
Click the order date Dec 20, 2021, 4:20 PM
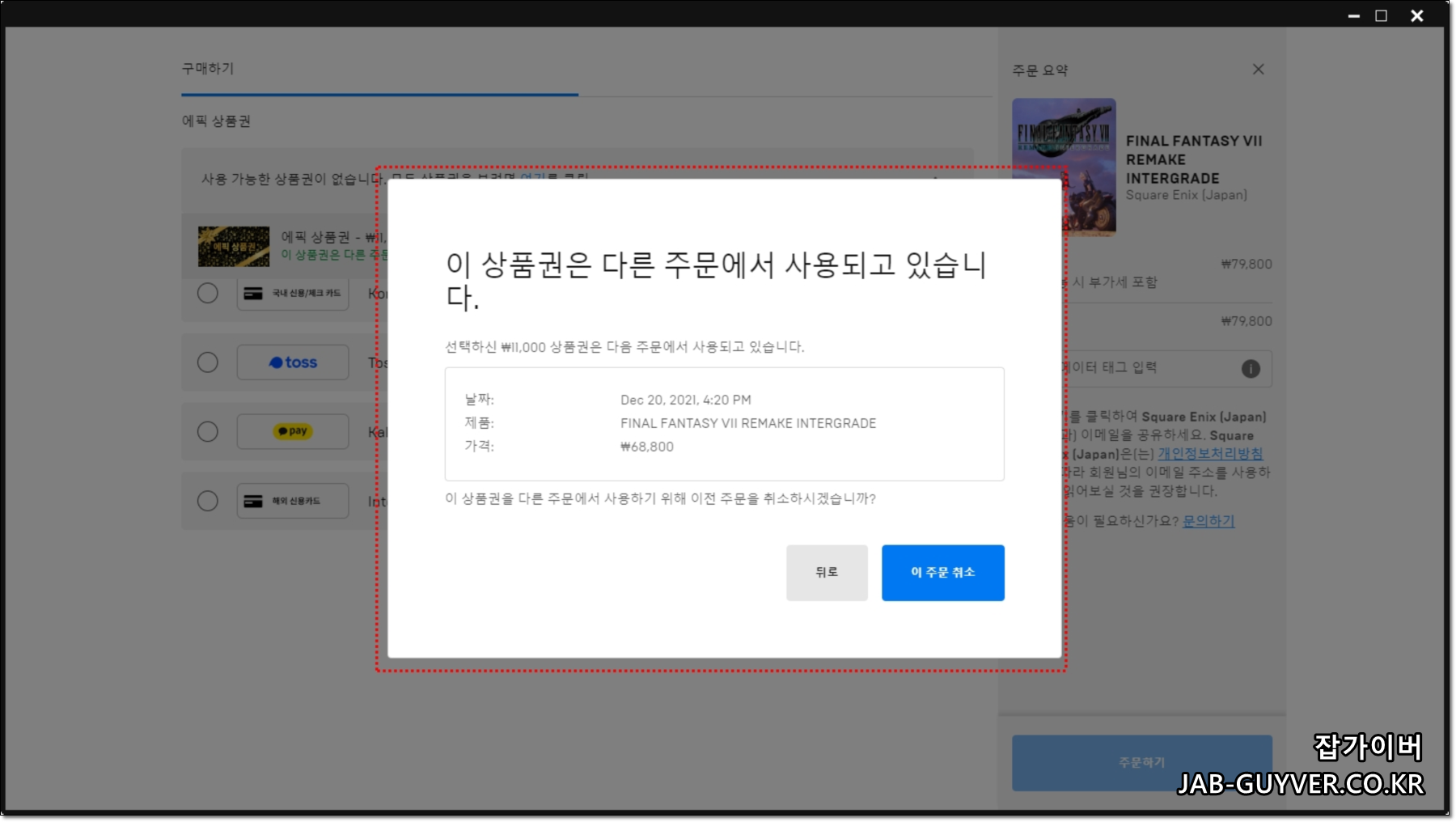[x=686, y=400]
